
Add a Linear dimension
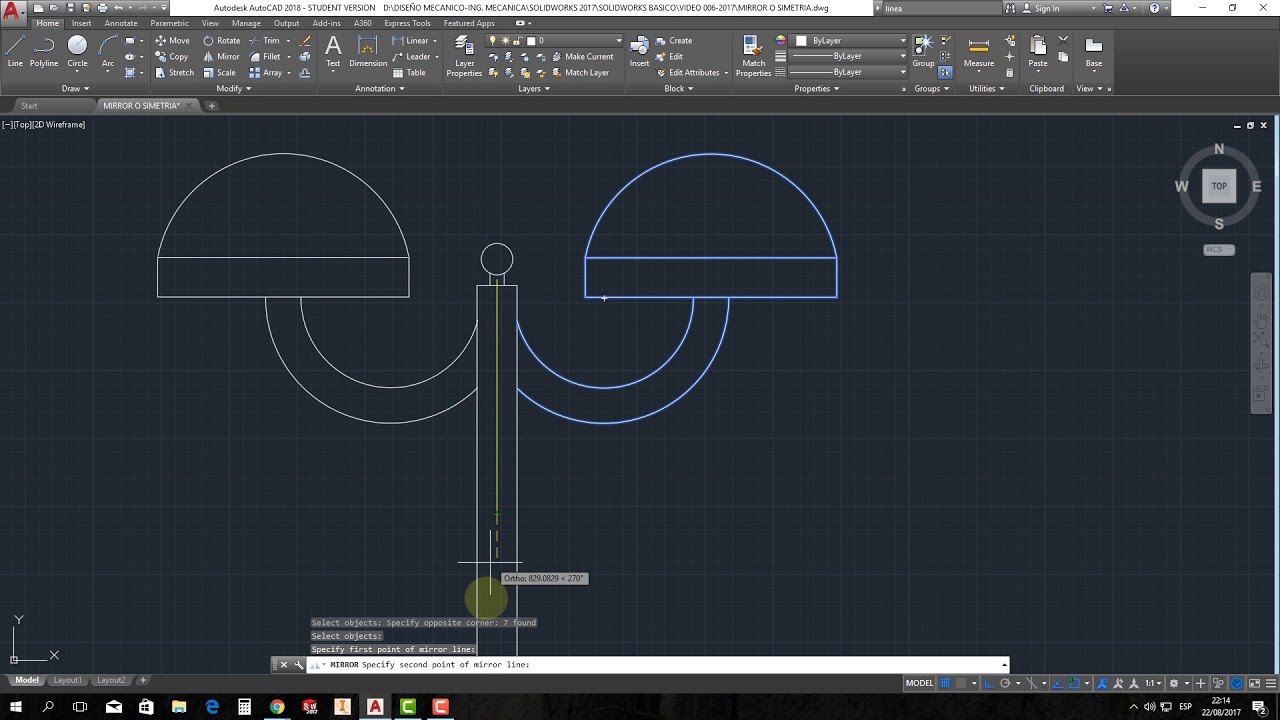(x=411, y=41)
